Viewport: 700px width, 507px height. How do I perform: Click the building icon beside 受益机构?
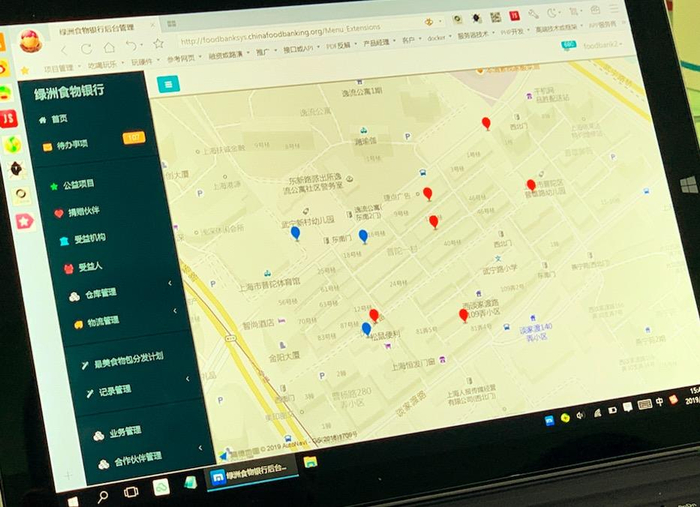pos(64,241)
